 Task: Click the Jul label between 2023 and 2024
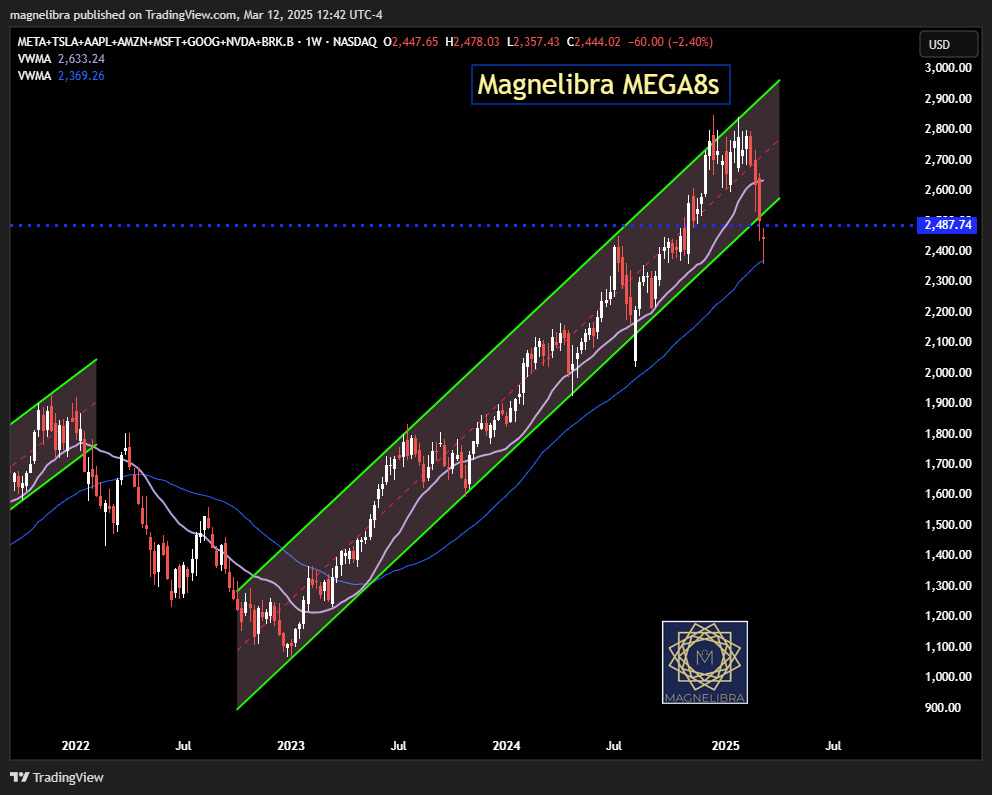pos(399,746)
